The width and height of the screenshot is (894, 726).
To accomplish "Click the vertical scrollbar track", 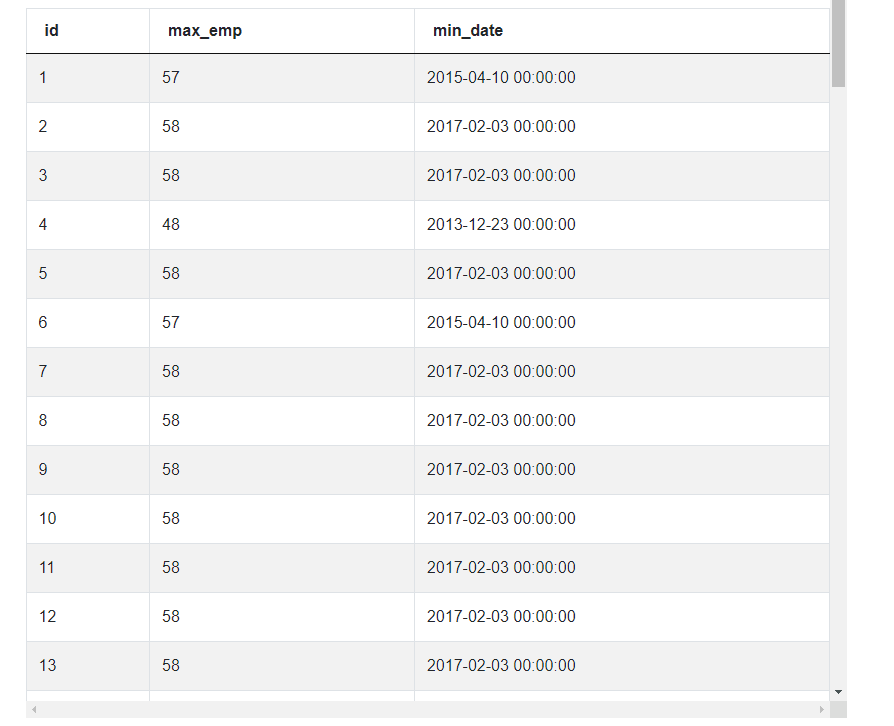I will 839,400.
